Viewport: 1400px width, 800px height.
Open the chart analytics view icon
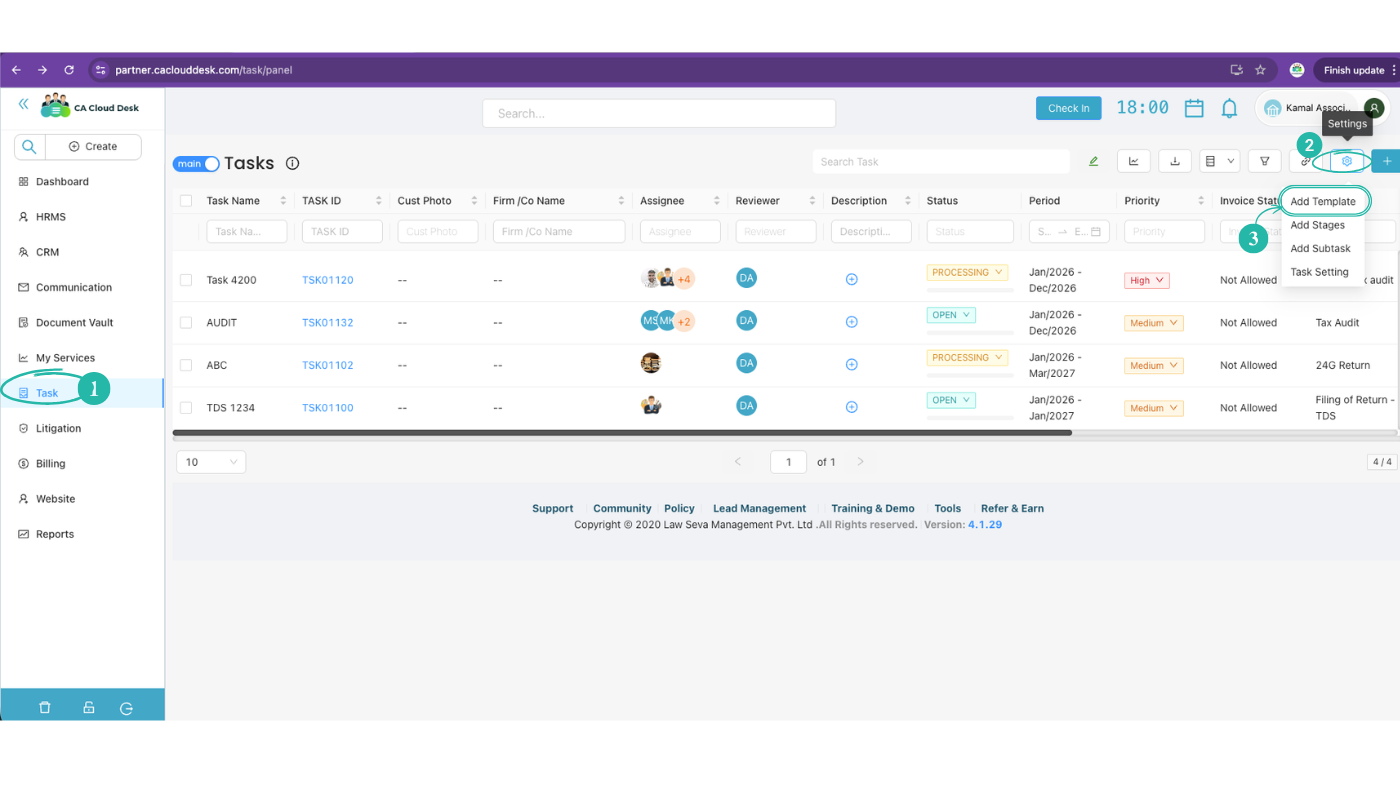(x=1134, y=160)
